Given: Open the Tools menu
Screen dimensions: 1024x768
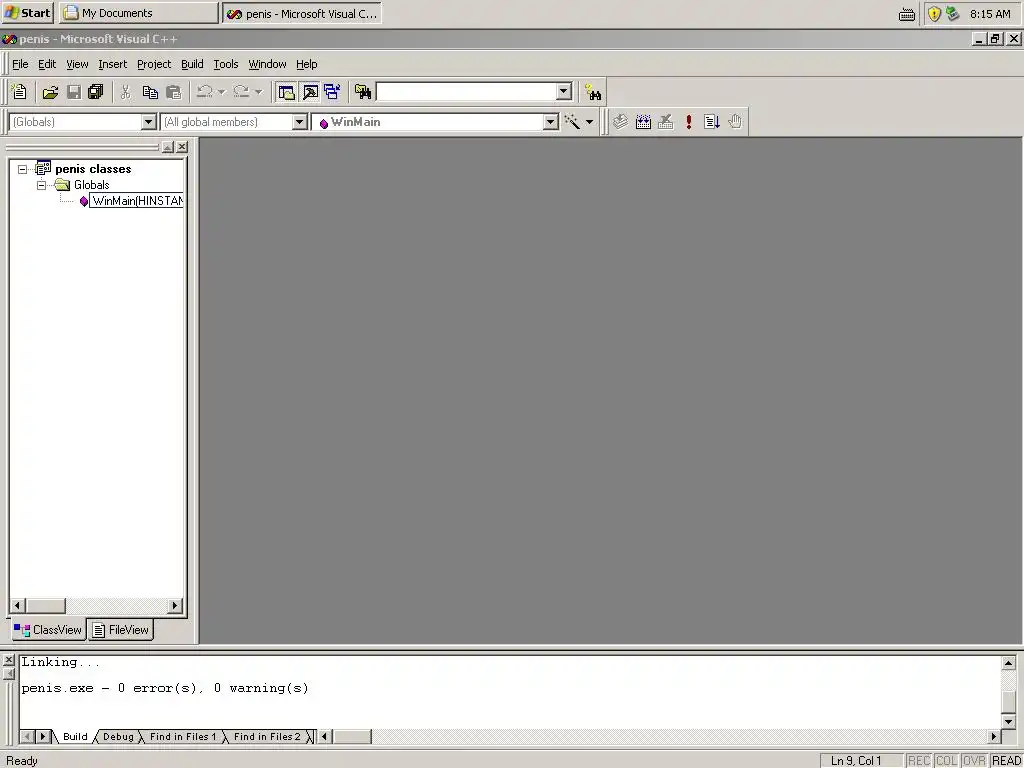Looking at the screenshot, I should click(x=226, y=64).
